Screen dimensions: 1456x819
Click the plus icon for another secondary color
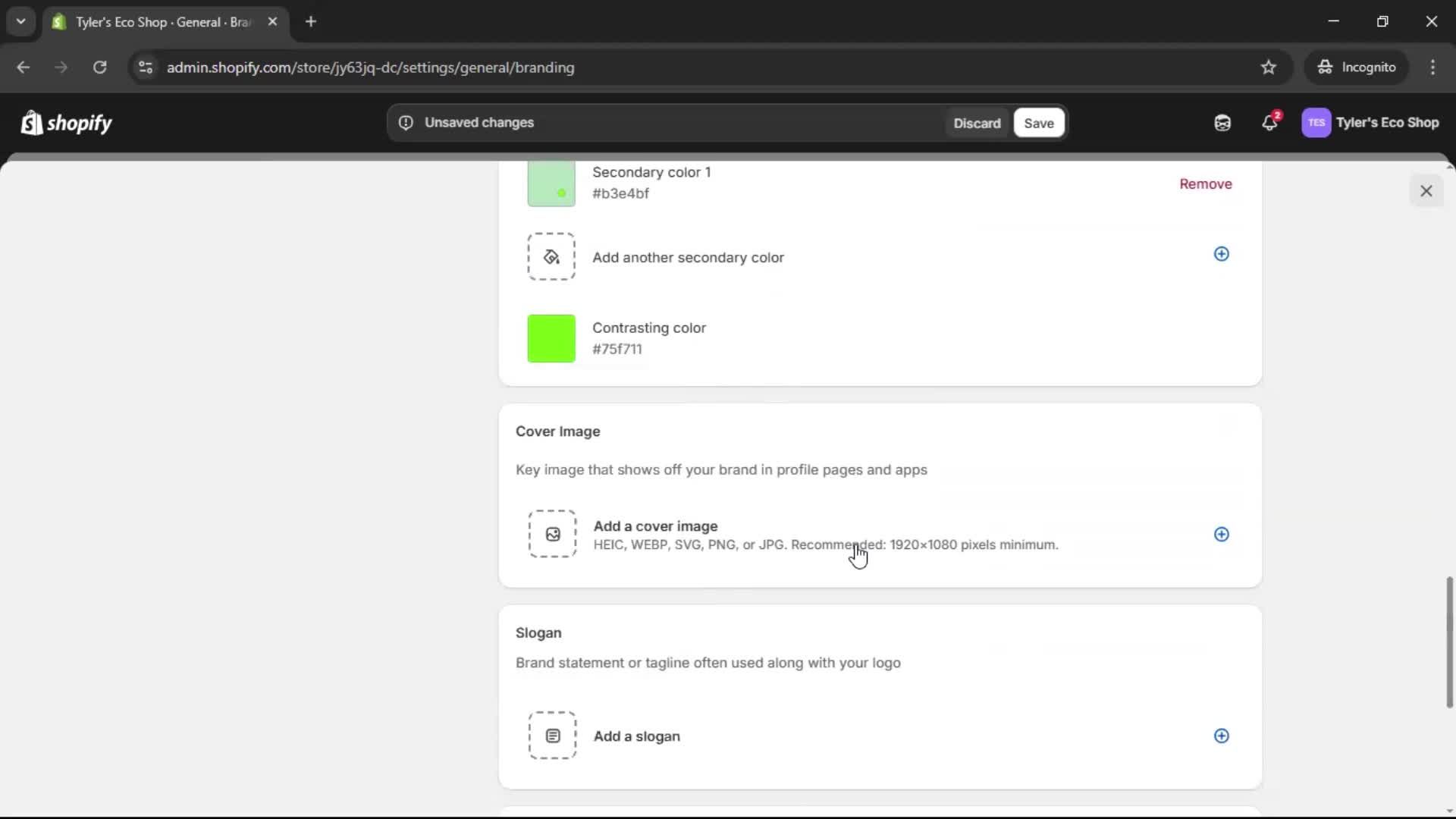tap(1222, 254)
